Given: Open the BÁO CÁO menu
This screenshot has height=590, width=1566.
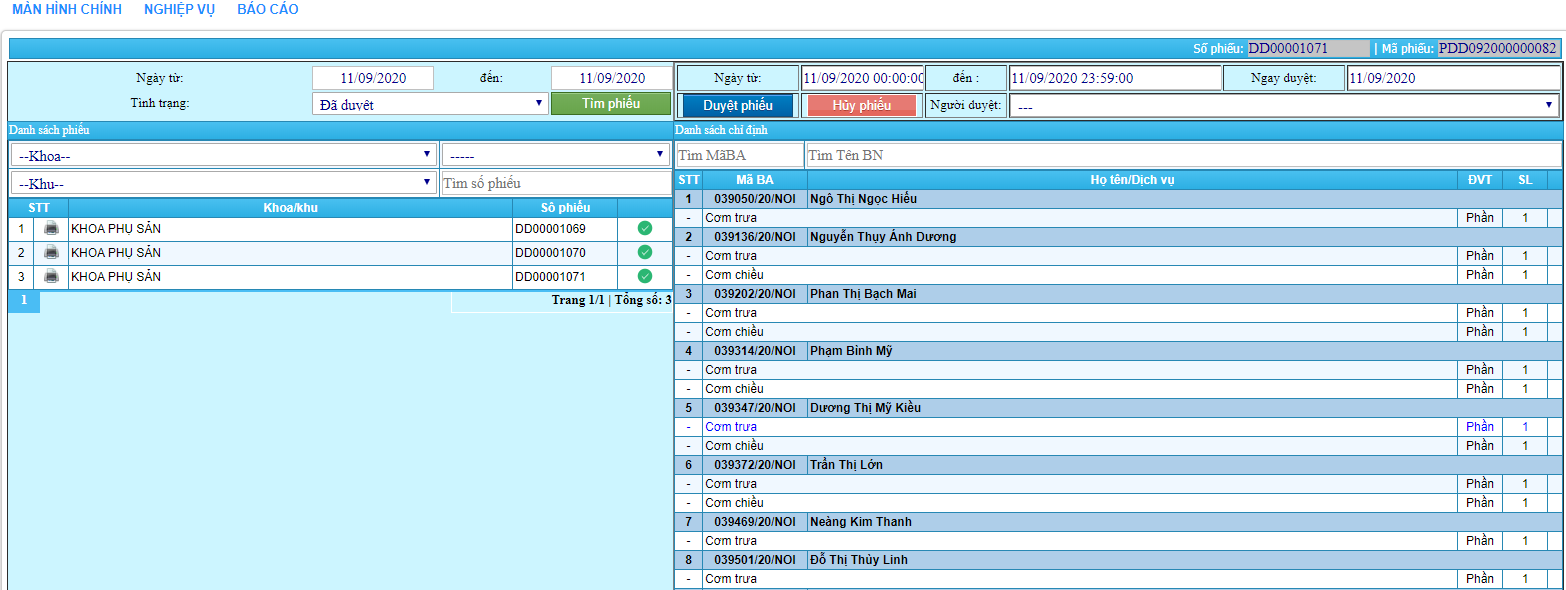Looking at the screenshot, I should pos(267,10).
